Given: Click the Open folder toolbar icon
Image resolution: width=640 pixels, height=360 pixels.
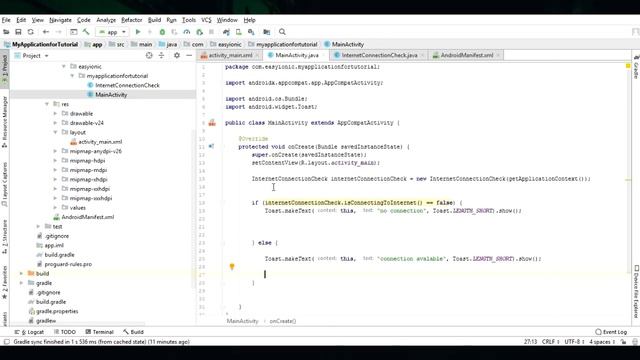Looking at the screenshot, I should pyautogui.click(x=6, y=32).
